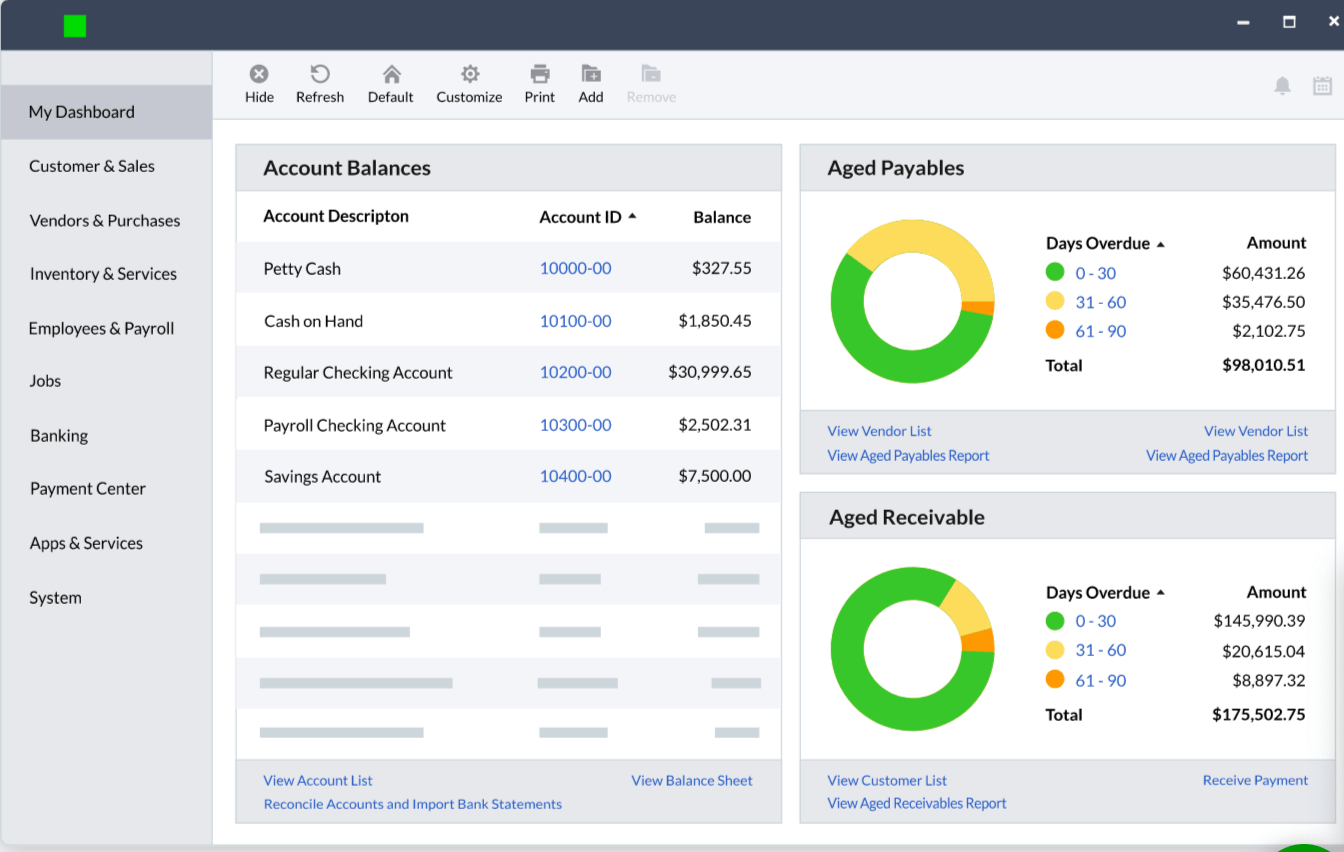Open notifications bell icon
The height and width of the screenshot is (852, 1344).
click(x=1282, y=86)
